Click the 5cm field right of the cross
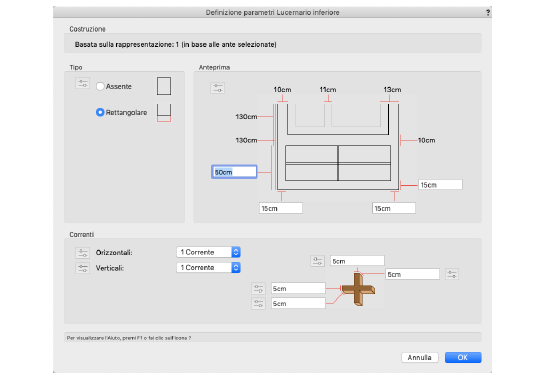 click(412, 274)
